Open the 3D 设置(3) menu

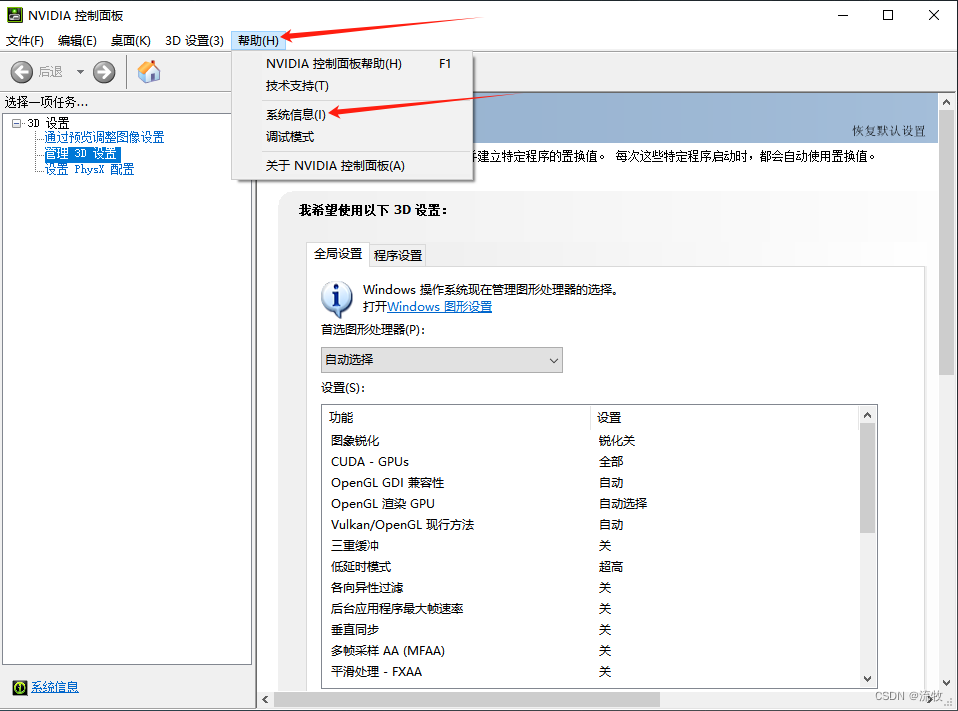point(194,40)
